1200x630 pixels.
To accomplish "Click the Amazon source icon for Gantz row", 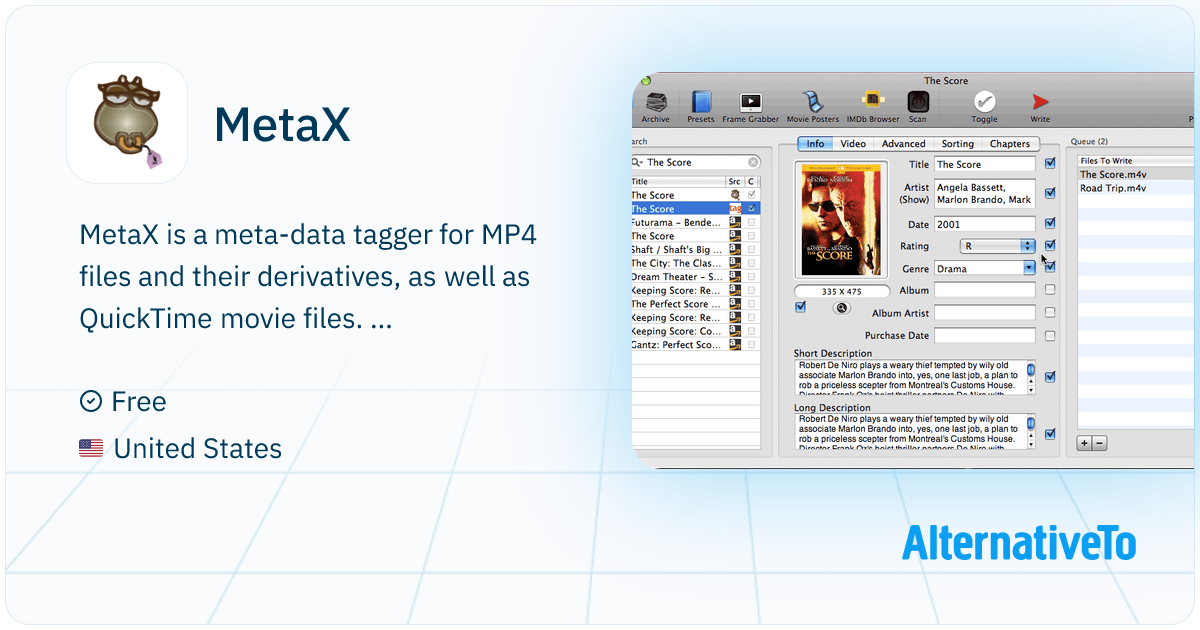I will click(x=734, y=344).
